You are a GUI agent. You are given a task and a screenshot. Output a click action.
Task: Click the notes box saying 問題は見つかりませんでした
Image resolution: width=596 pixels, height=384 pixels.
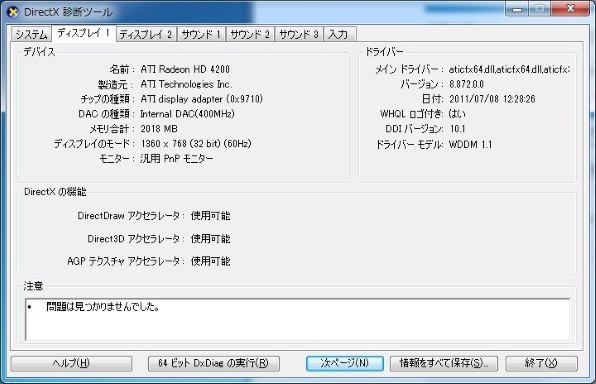(x=297, y=319)
